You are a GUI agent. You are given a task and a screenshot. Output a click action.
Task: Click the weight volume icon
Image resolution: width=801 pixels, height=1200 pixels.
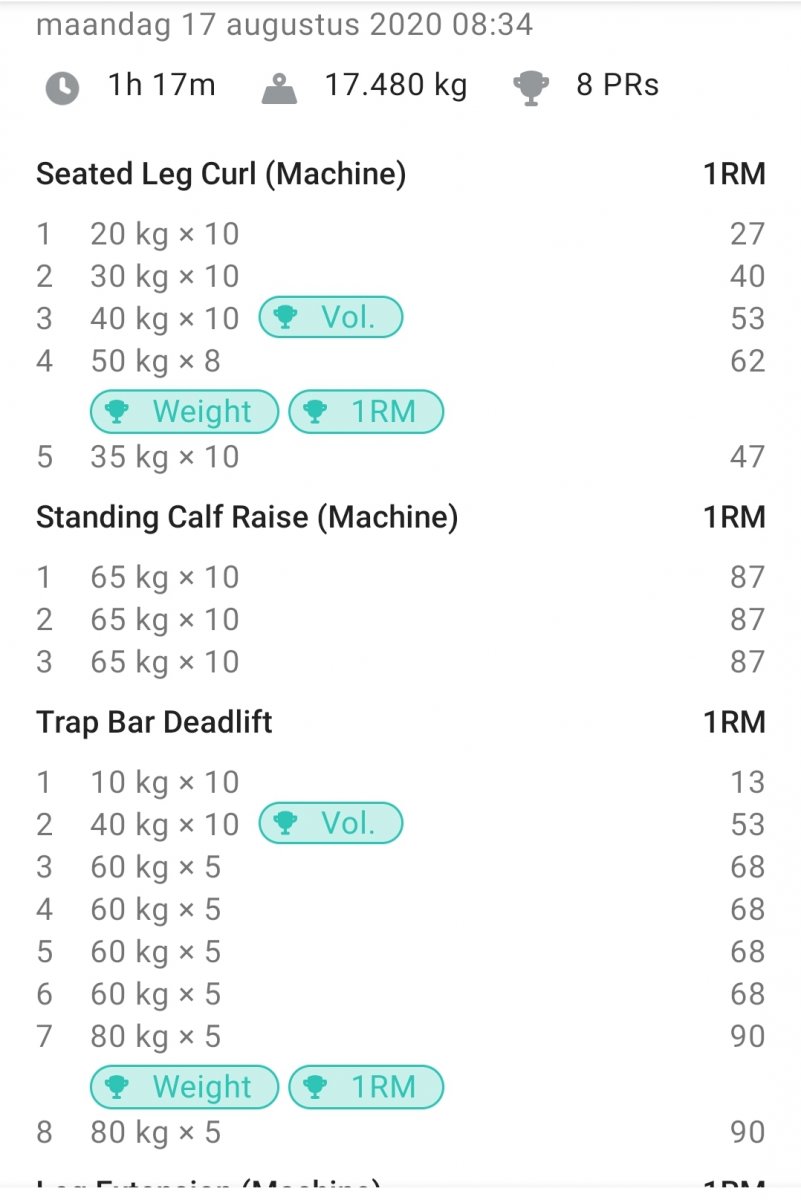[282, 88]
